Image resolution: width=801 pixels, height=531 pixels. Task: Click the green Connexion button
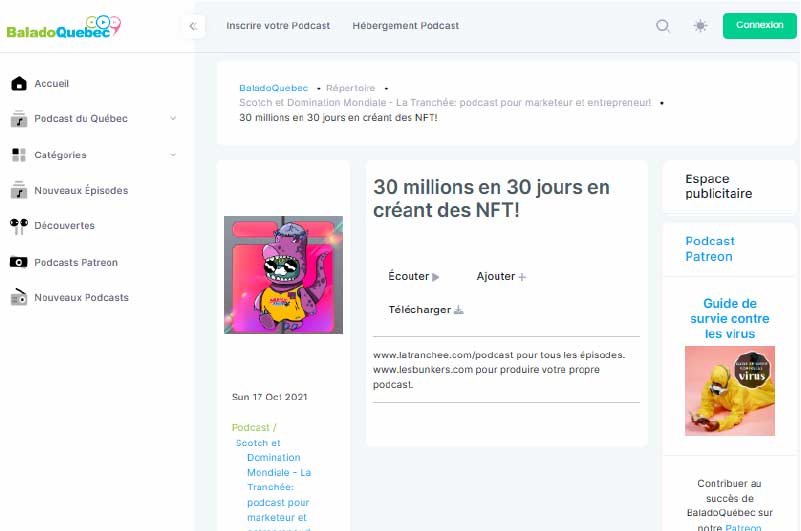(x=760, y=26)
